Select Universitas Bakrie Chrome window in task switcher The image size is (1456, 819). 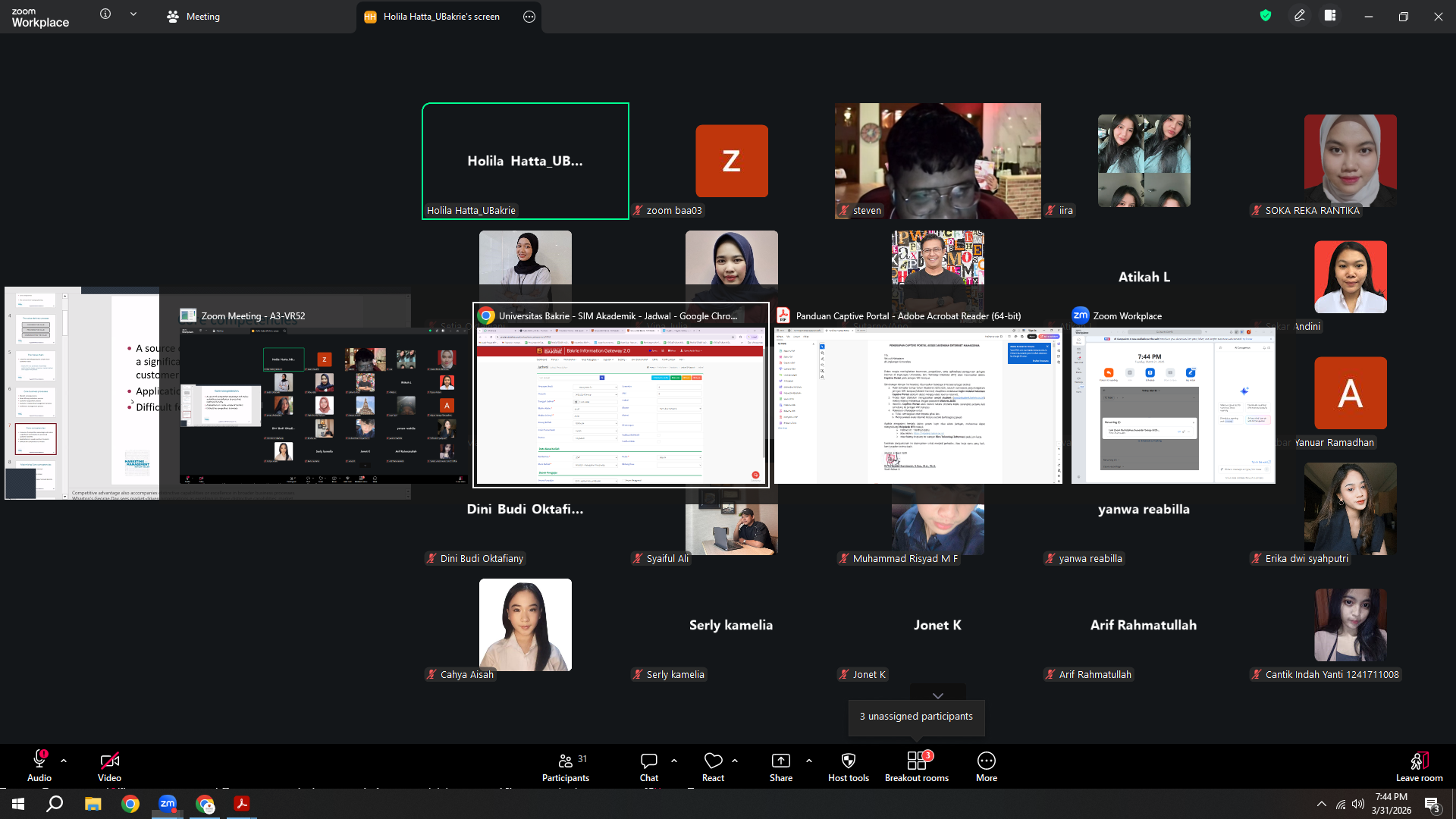click(621, 395)
